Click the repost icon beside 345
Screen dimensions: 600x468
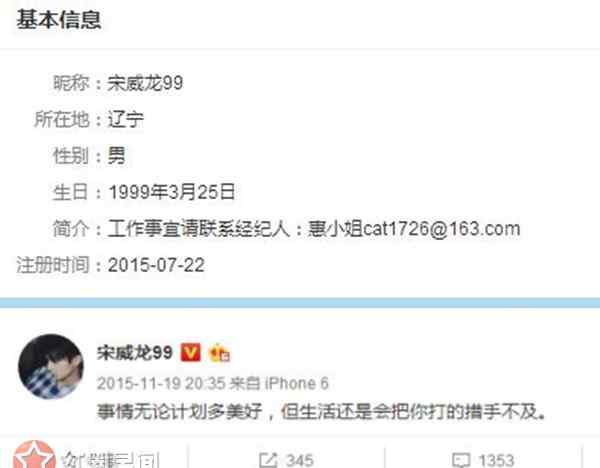coord(268,460)
